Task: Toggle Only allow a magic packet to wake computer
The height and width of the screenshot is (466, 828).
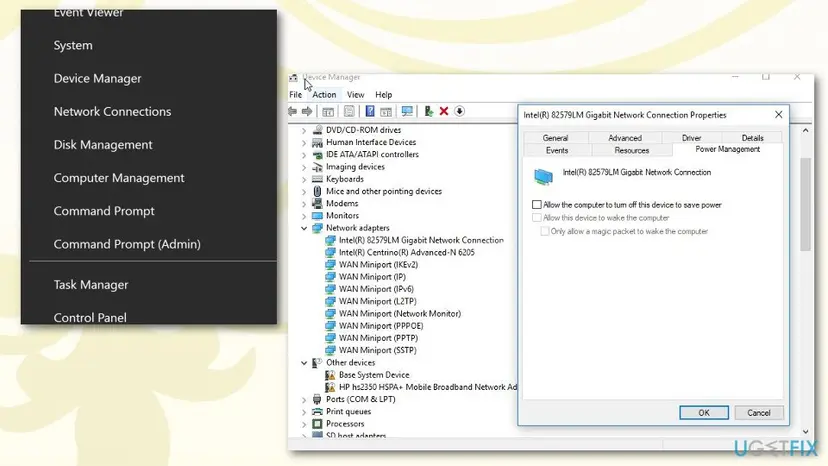Action: click(x=544, y=231)
